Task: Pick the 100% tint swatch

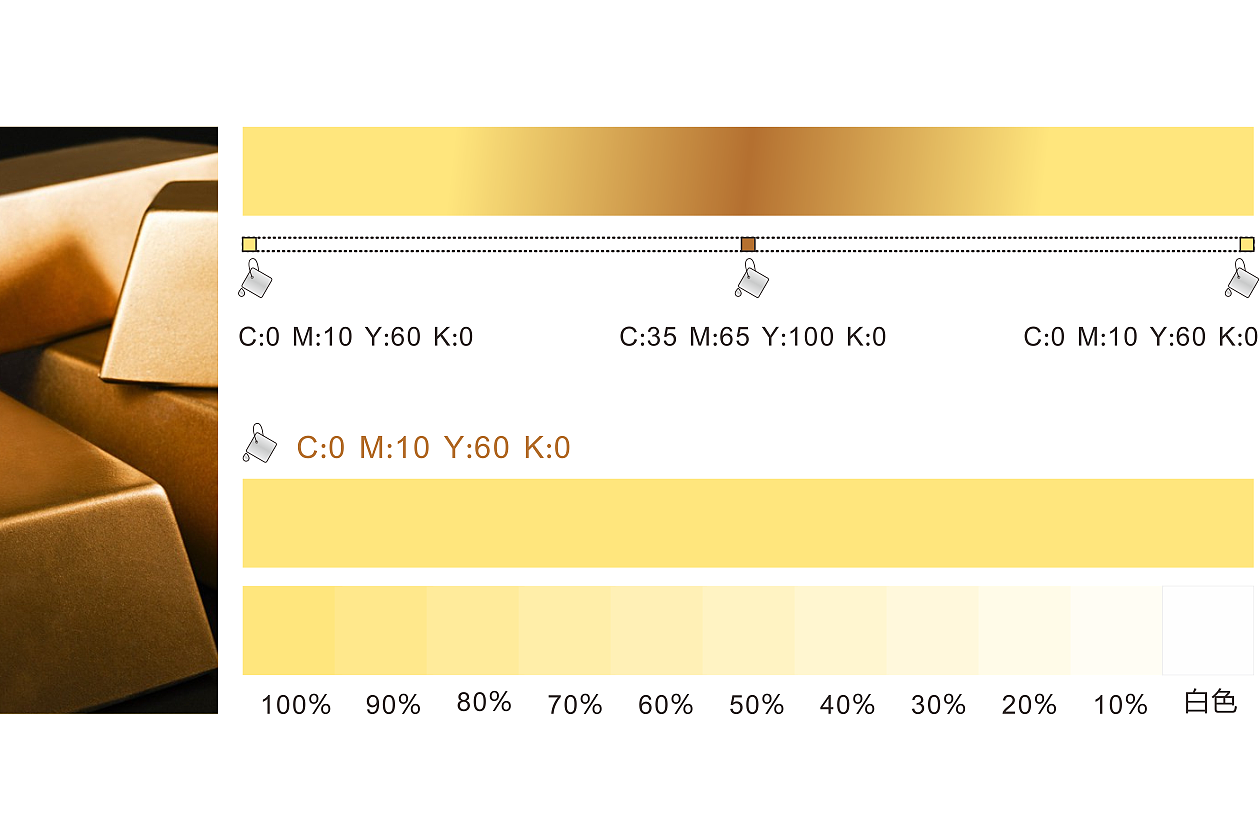Action: click(289, 630)
